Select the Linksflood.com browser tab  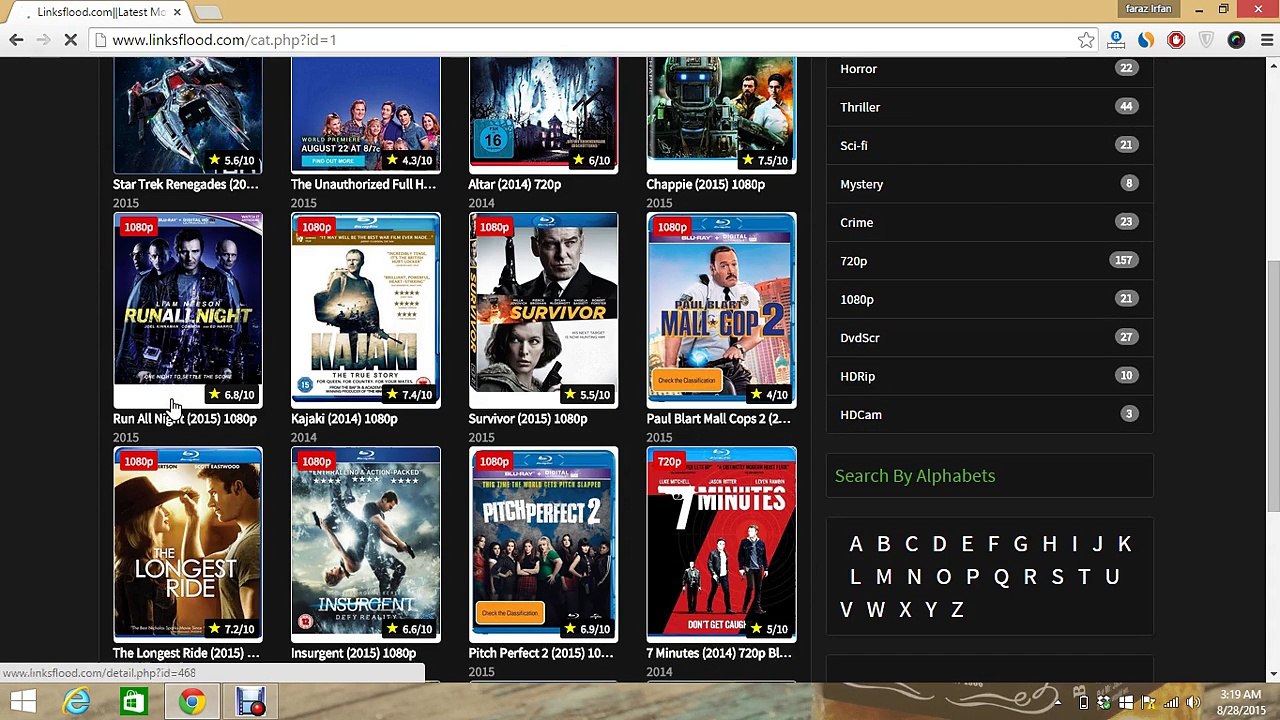tap(100, 12)
